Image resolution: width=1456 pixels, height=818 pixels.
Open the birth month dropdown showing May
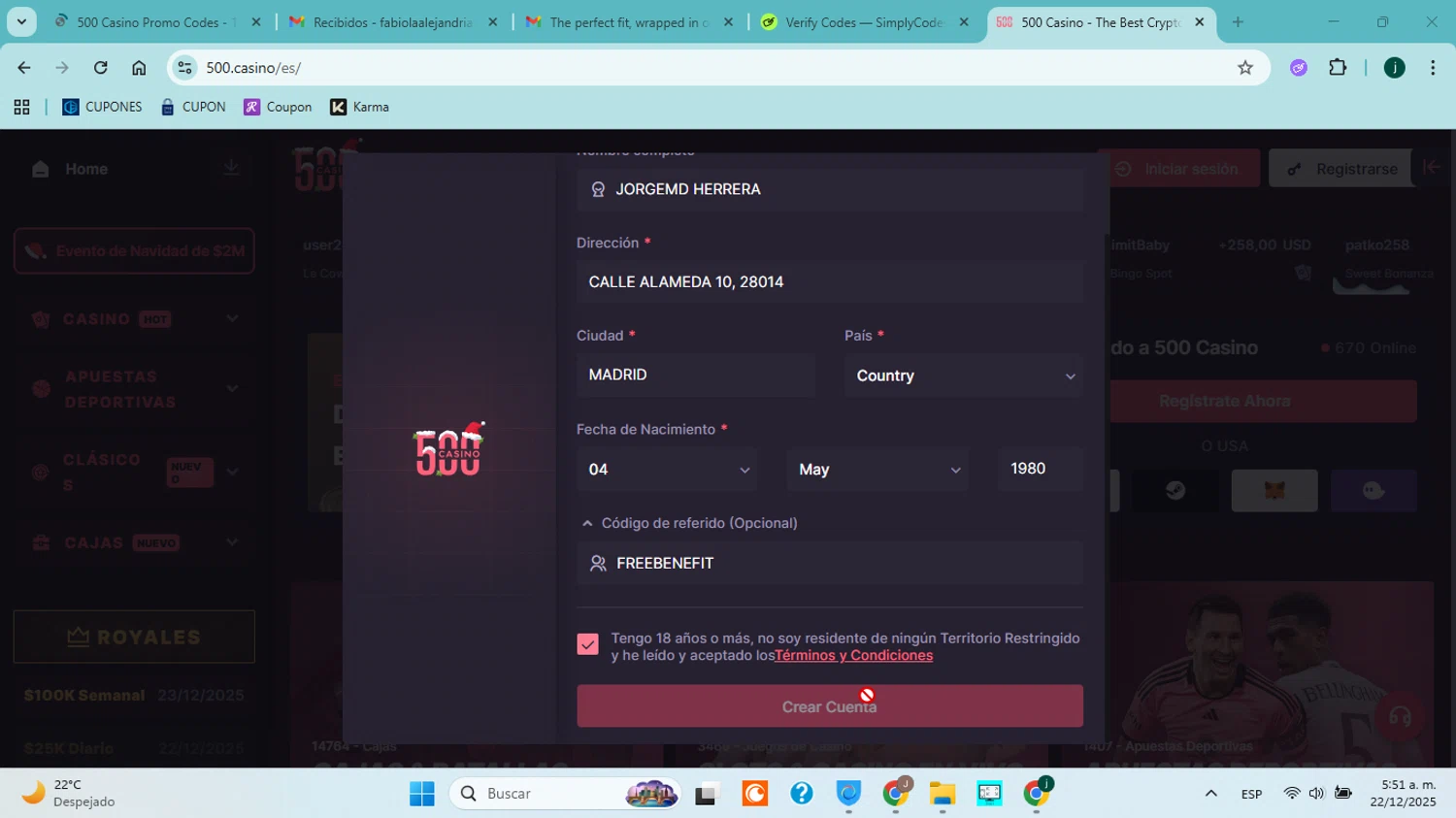coord(877,470)
